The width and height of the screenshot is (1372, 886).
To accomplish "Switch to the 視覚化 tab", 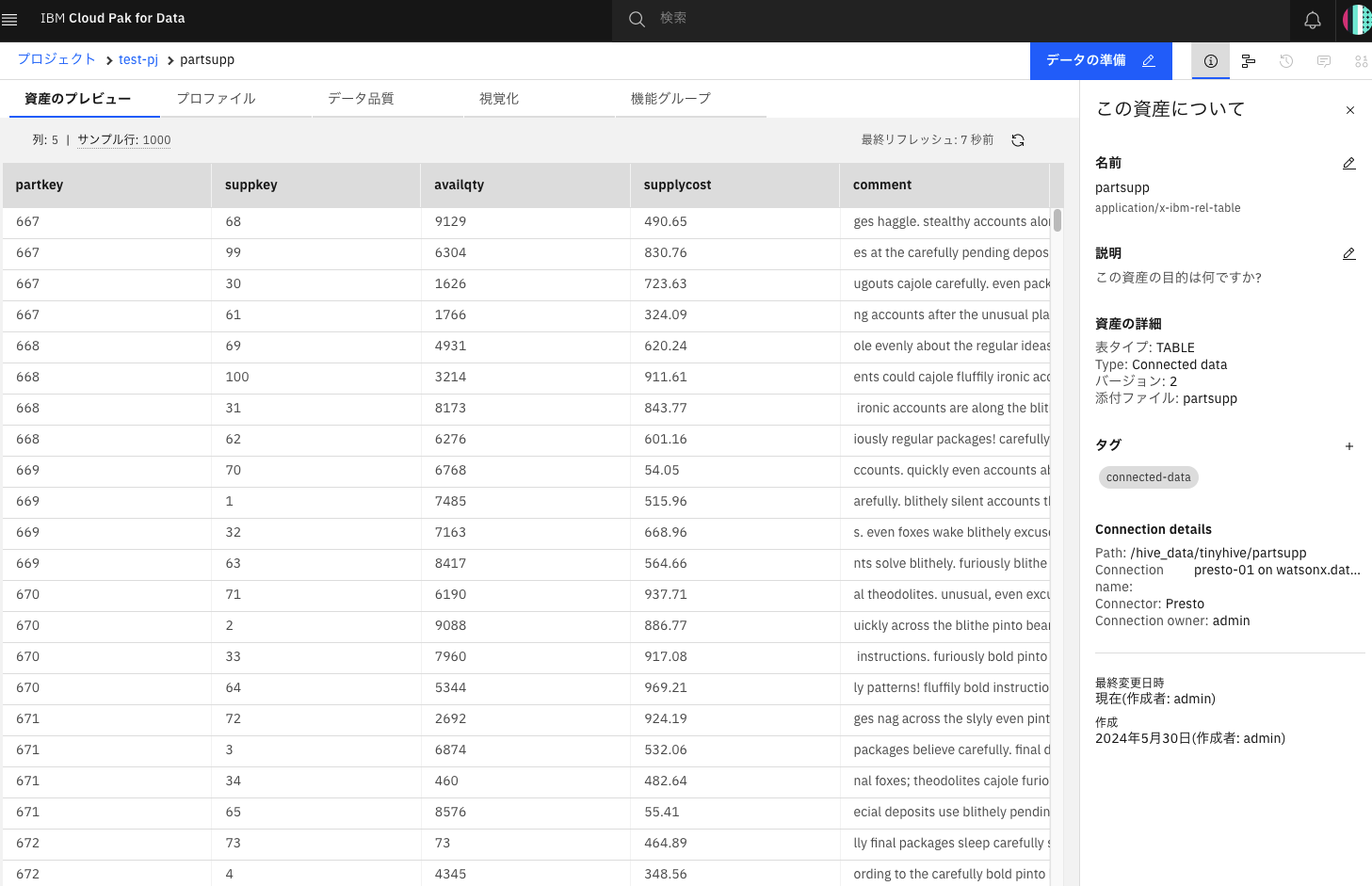I will (x=540, y=99).
